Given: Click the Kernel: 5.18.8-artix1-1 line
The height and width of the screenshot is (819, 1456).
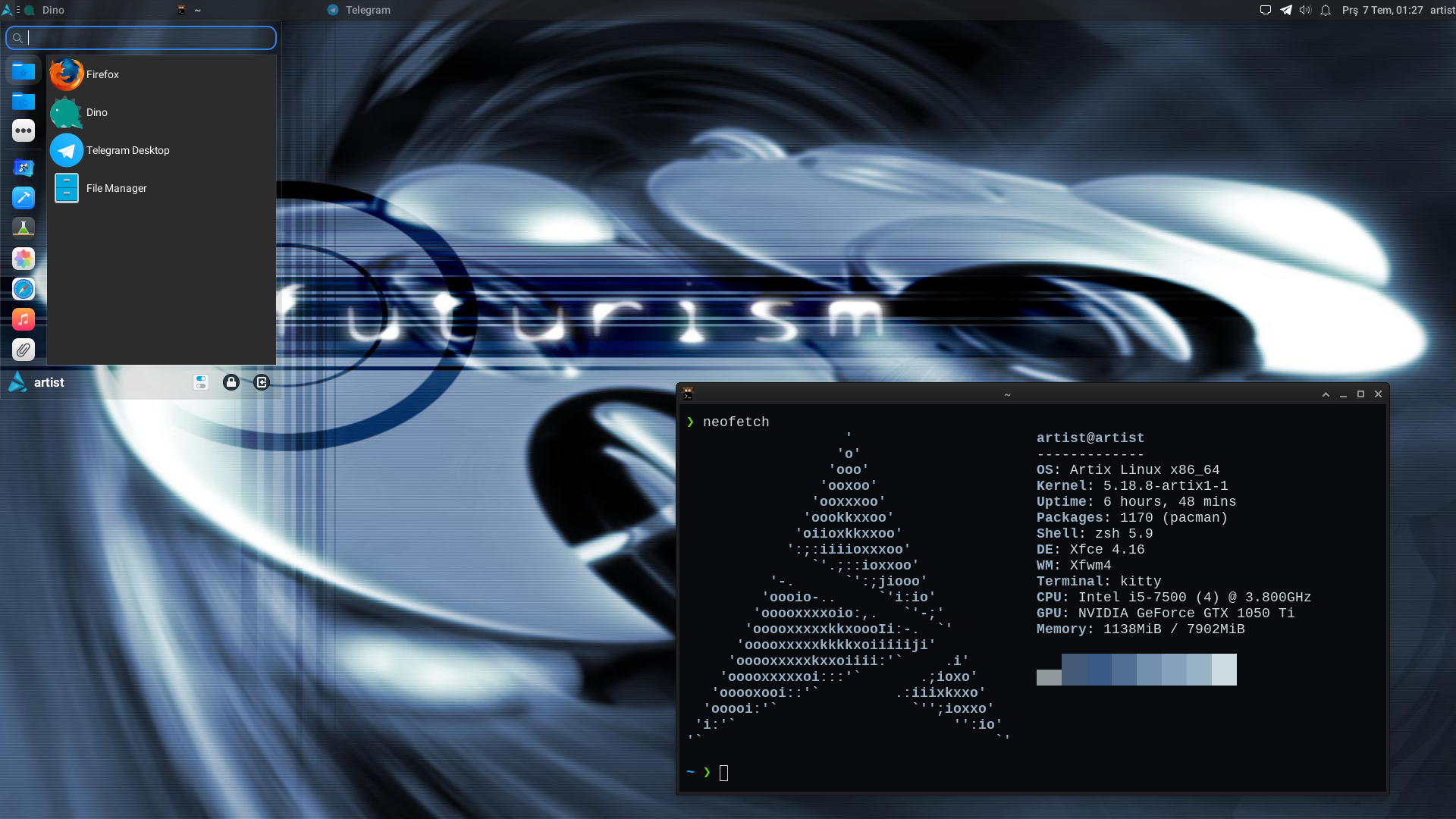Looking at the screenshot, I should (x=1132, y=485).
